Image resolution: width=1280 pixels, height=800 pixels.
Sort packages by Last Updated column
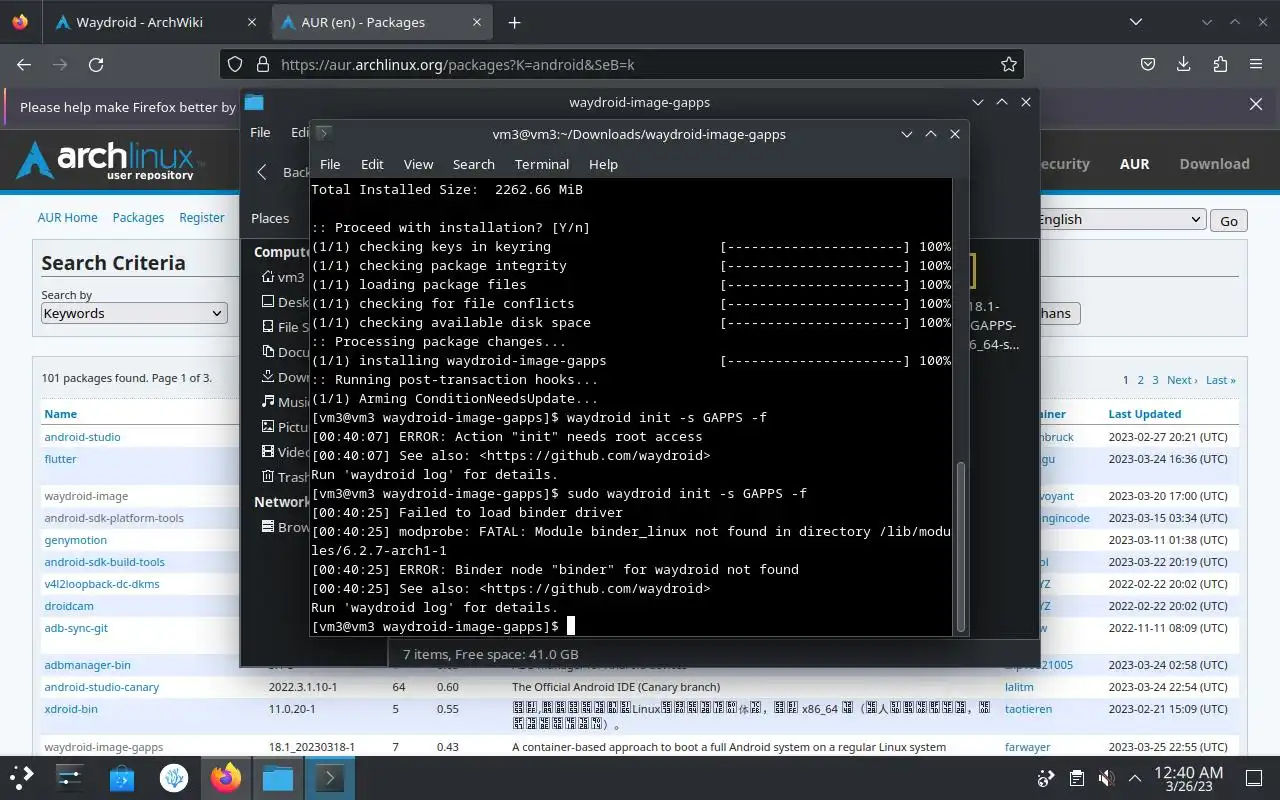[1145, 414]
